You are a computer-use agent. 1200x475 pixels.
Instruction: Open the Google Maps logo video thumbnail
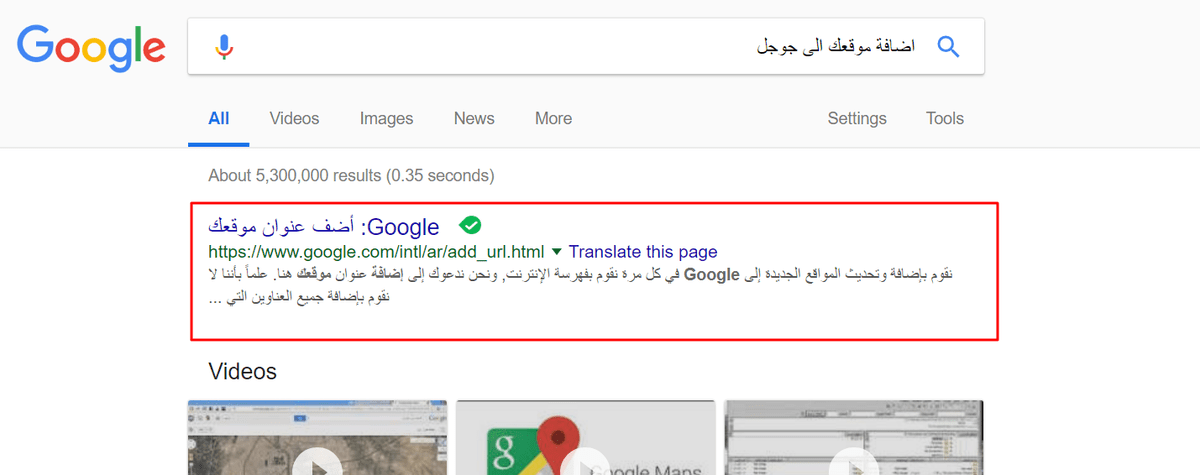[585, 440]
